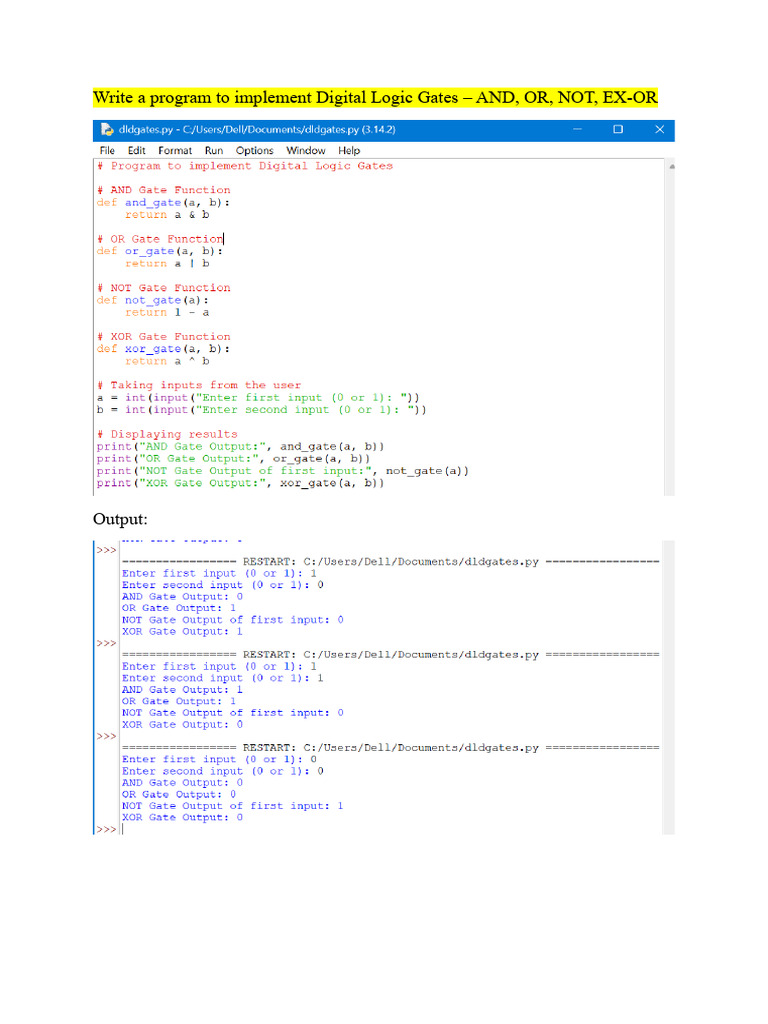This screenshot has height=1024, width=768.
Task: Click the Python file icon in title bar
Action: click(x=106, y=129)
